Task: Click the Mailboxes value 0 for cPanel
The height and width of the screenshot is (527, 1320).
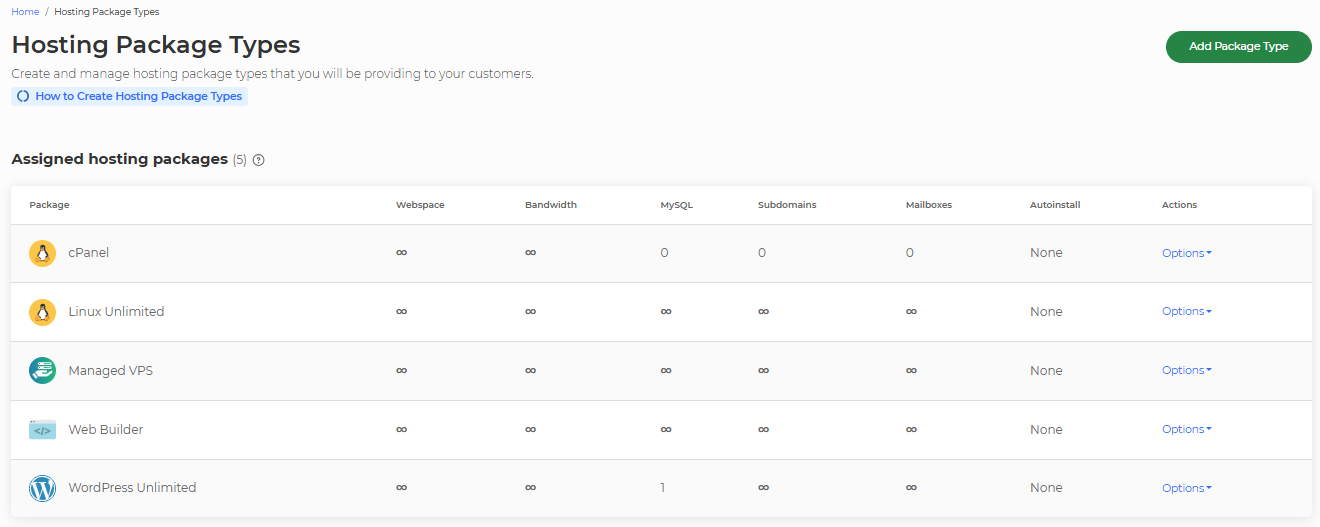Action: pyautogui.click(x=910, y=253)
